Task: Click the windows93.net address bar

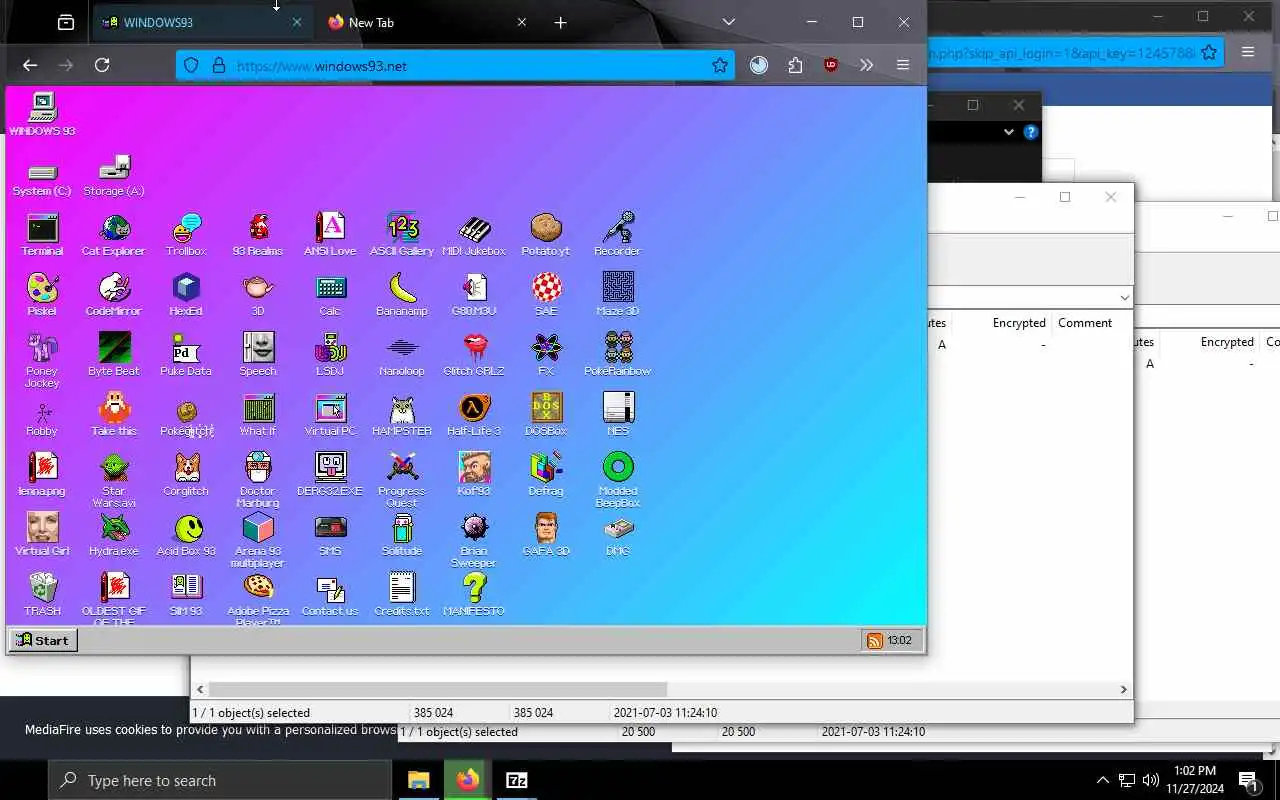Action: coord(456,65)
